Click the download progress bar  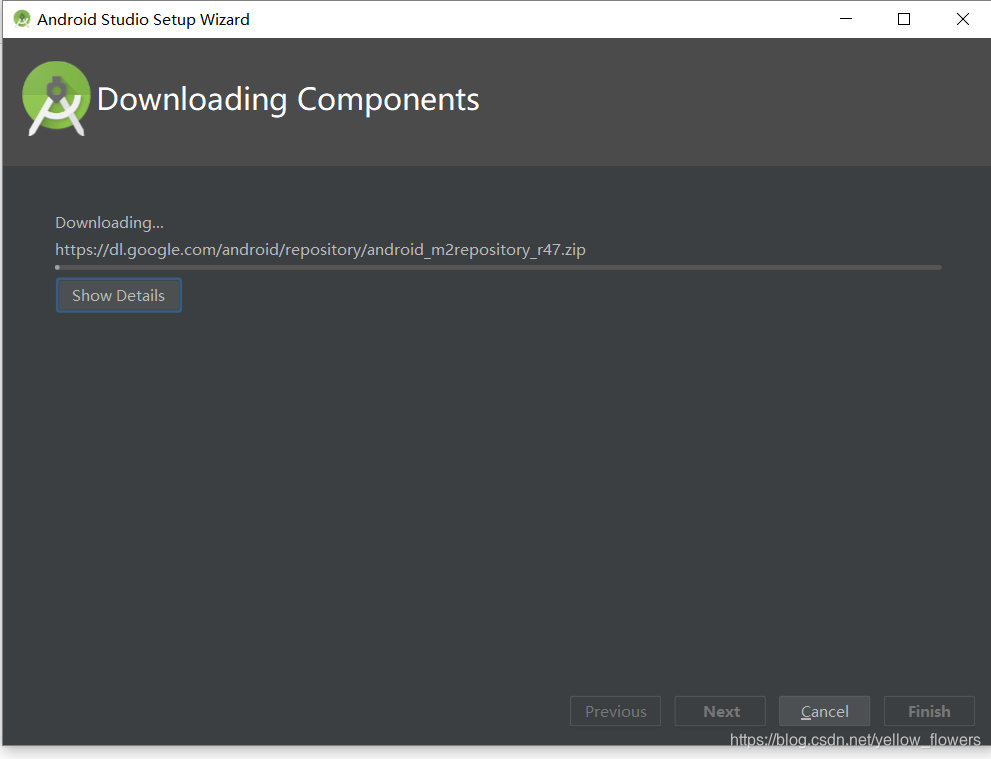(x=498, y=267)
